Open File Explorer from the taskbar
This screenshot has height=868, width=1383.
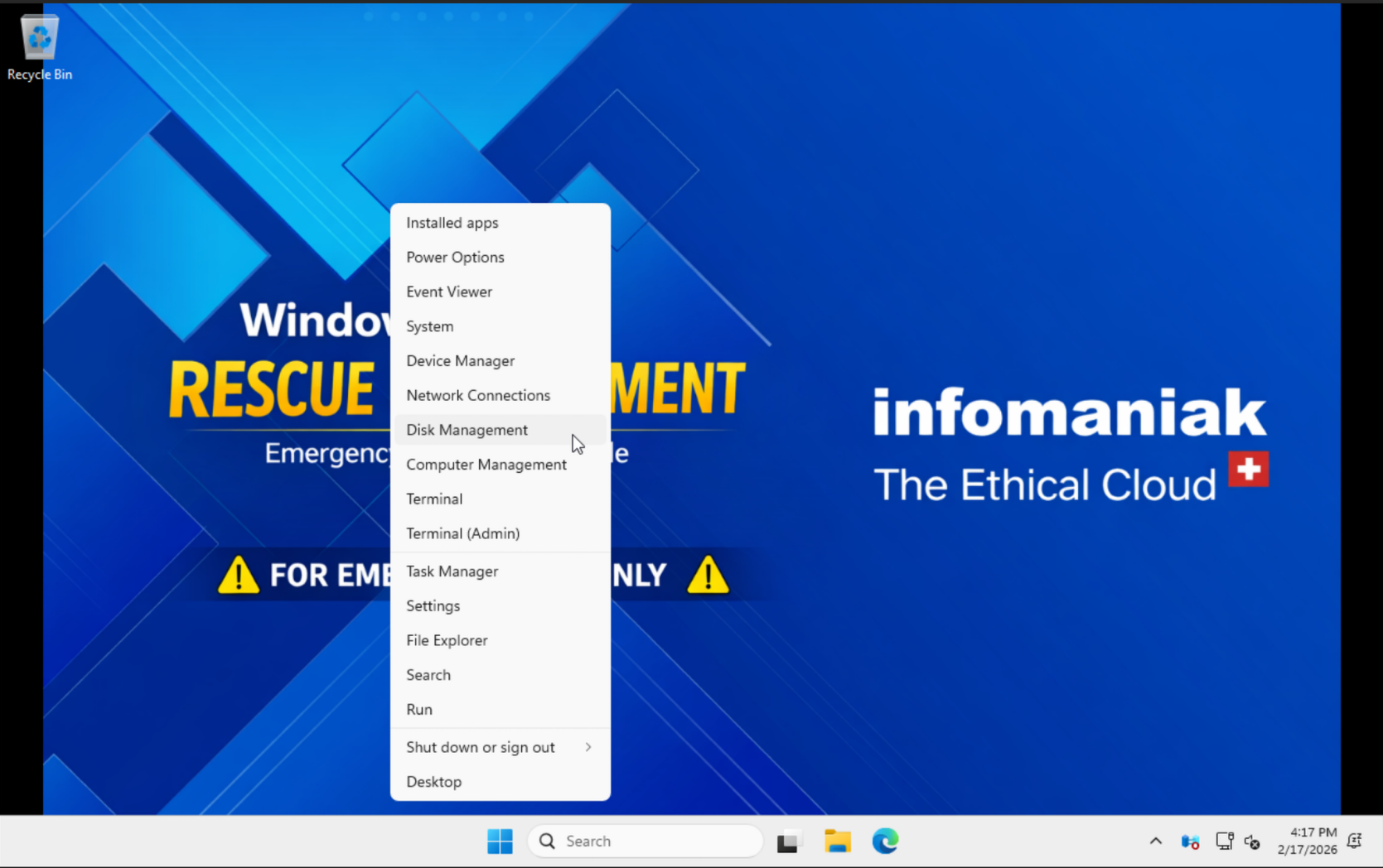pyautogui.click(x=837, y=841)
